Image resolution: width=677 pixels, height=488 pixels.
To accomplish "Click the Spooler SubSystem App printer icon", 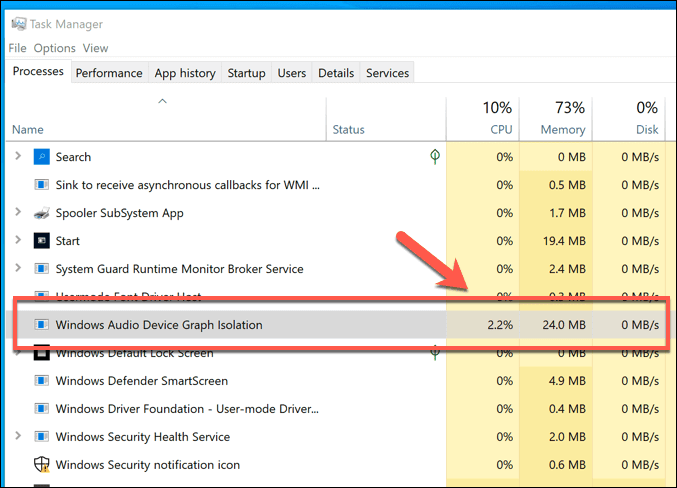I will [x=42, y=213].
